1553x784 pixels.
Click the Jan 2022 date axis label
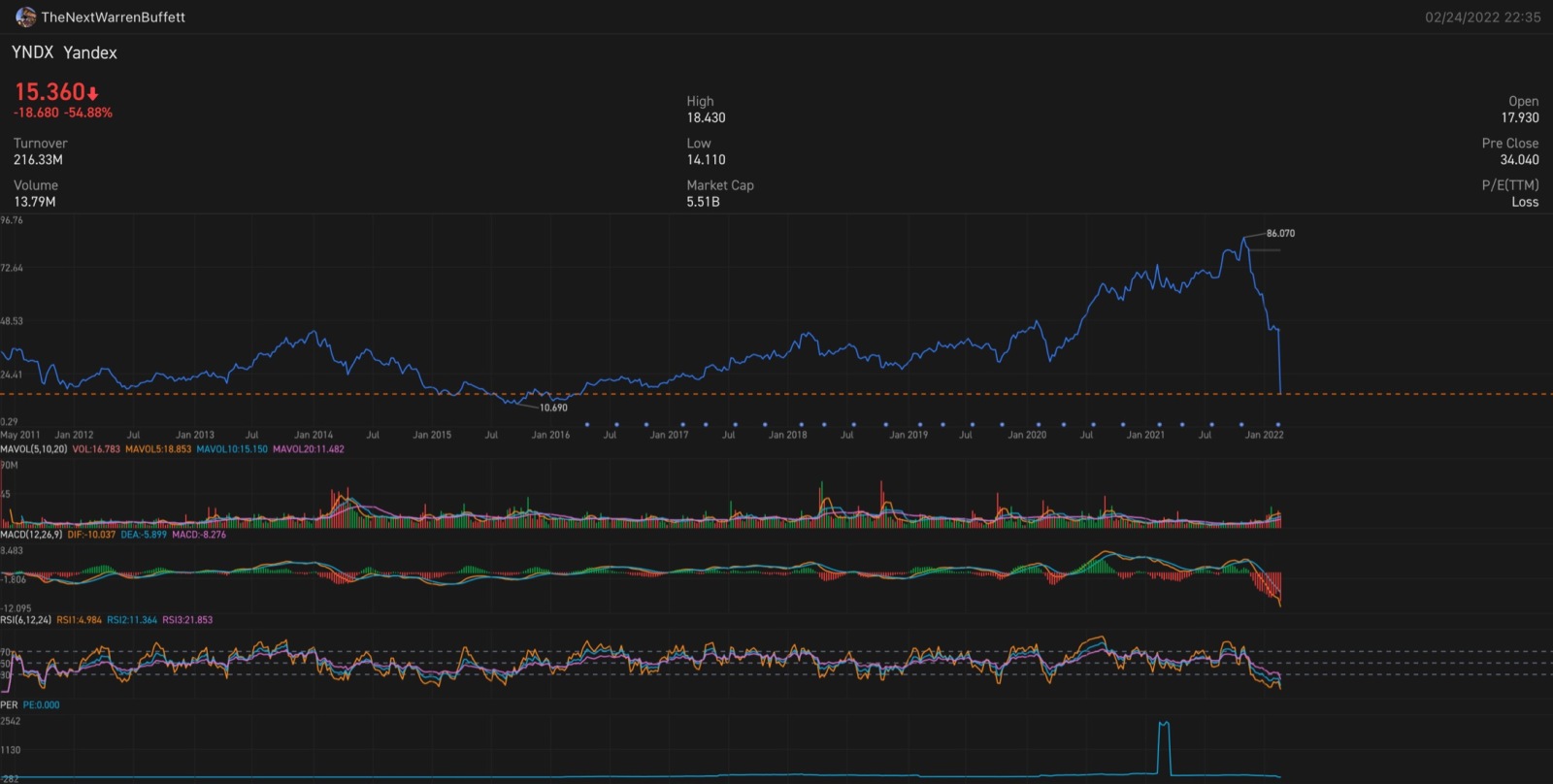[x=1265, y=435]
